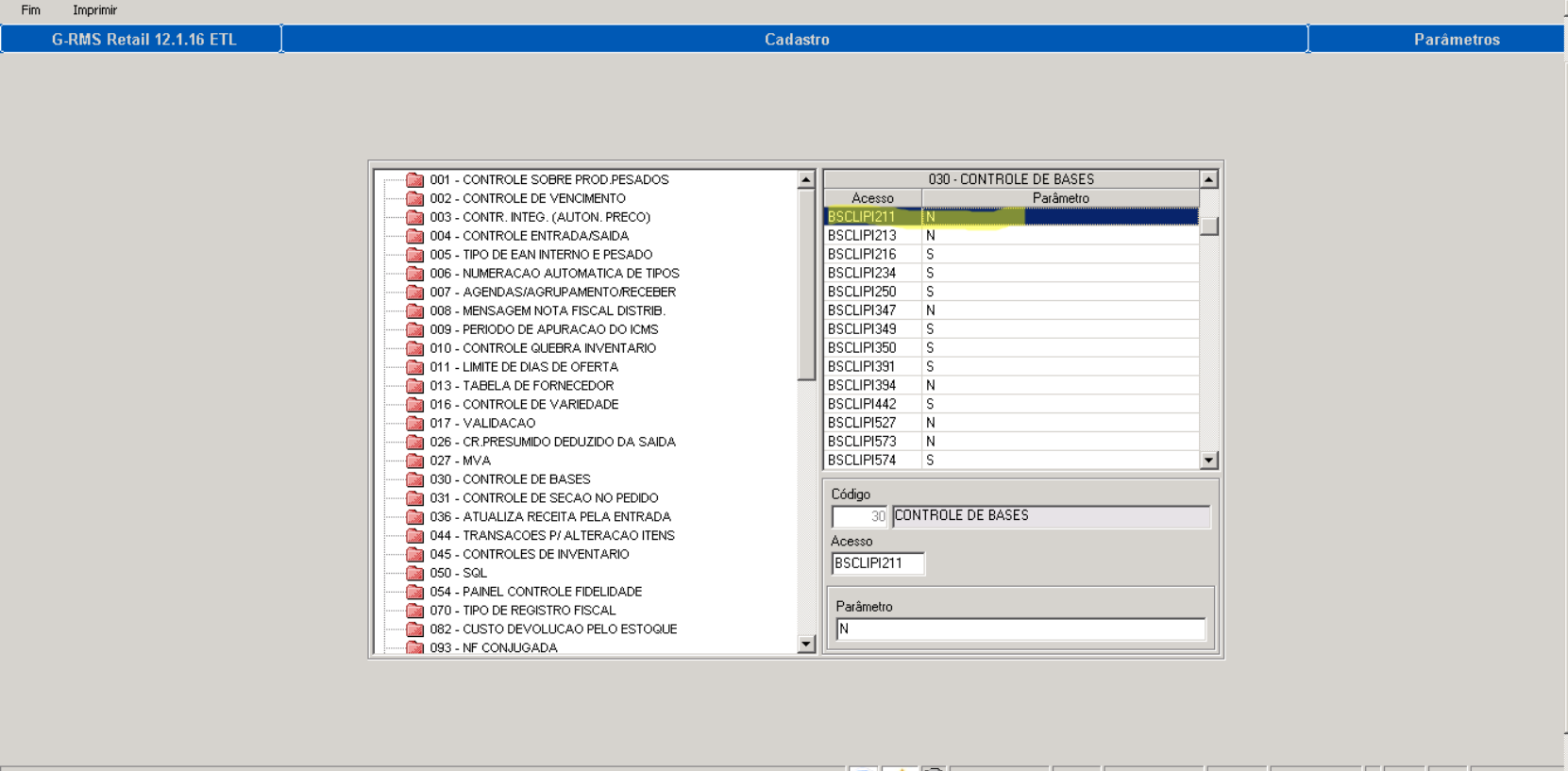Select tree item 017 - VALIDACAO label
The image size is (1568, 771).
[482, 423]
